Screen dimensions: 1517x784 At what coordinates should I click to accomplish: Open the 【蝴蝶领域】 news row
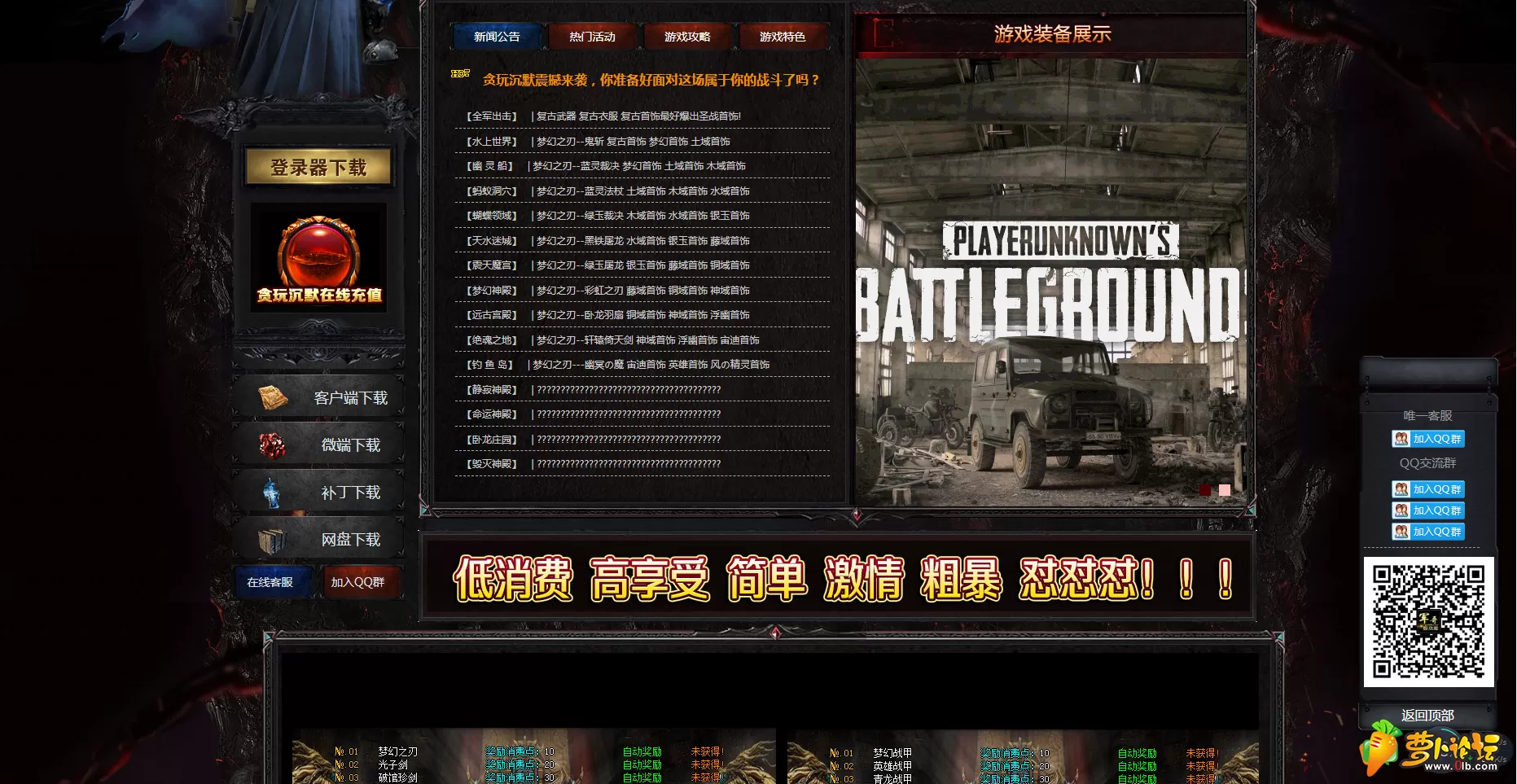[642, 216]
